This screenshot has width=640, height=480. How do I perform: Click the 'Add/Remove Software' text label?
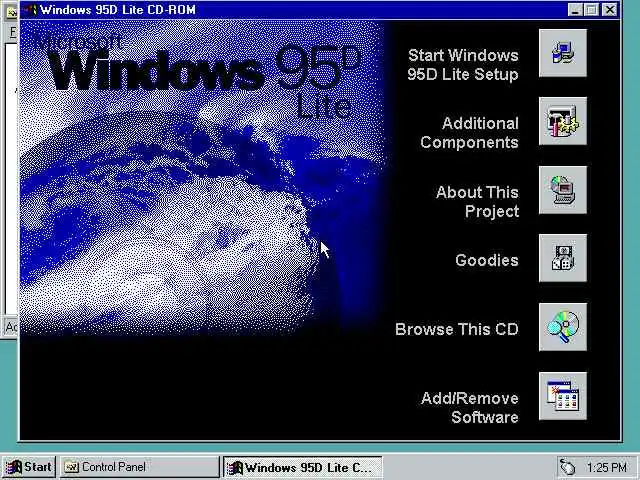point(469,407)
